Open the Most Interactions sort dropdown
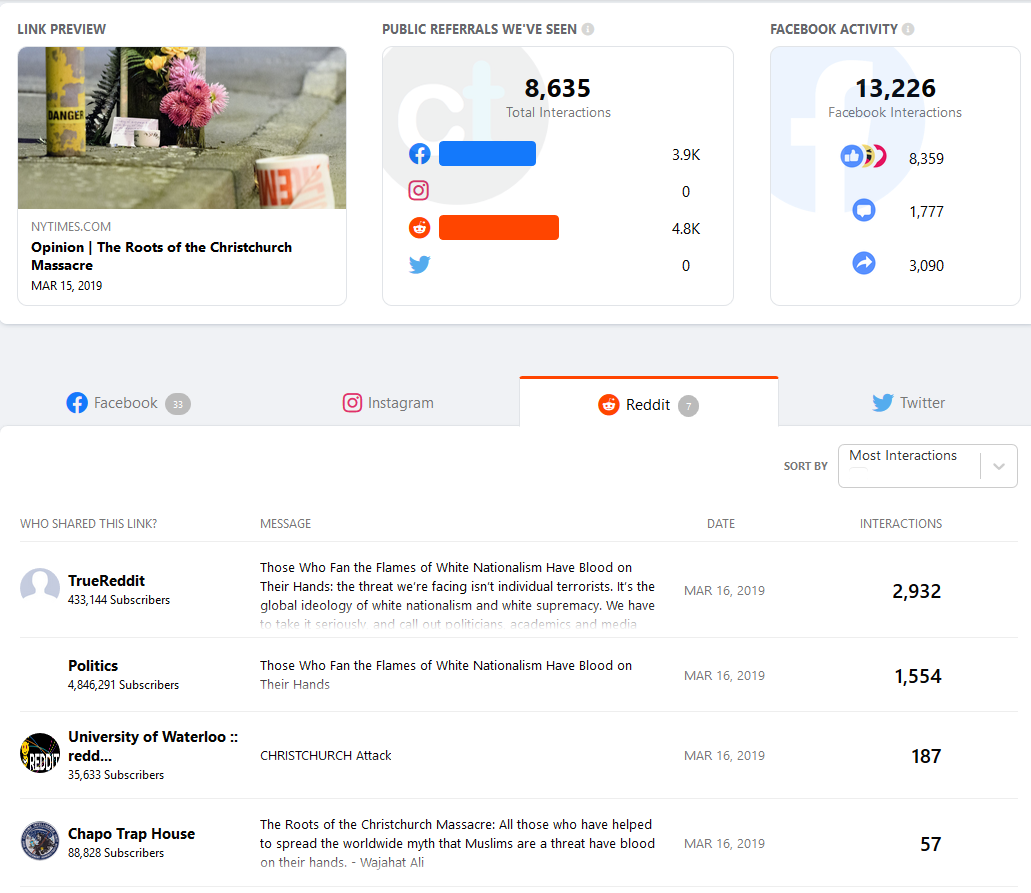This screenshot has height=893, width=1031. pos(908,466)
